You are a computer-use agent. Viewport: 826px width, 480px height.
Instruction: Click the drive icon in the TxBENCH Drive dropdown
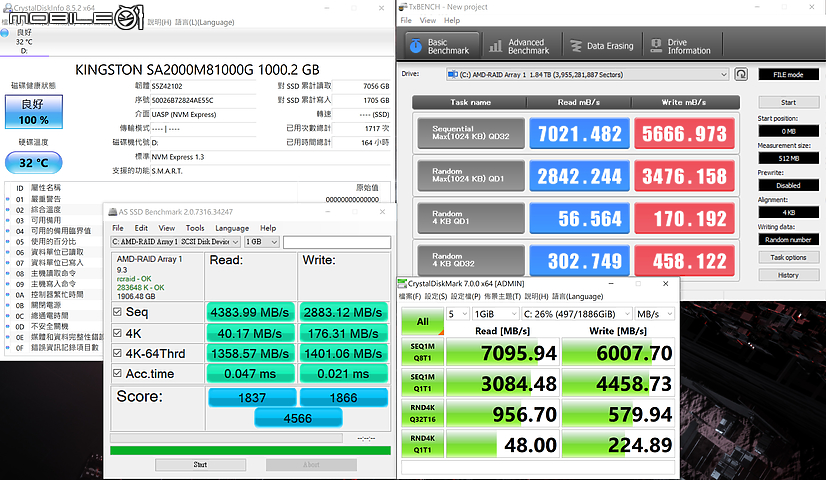pos(453,74)
